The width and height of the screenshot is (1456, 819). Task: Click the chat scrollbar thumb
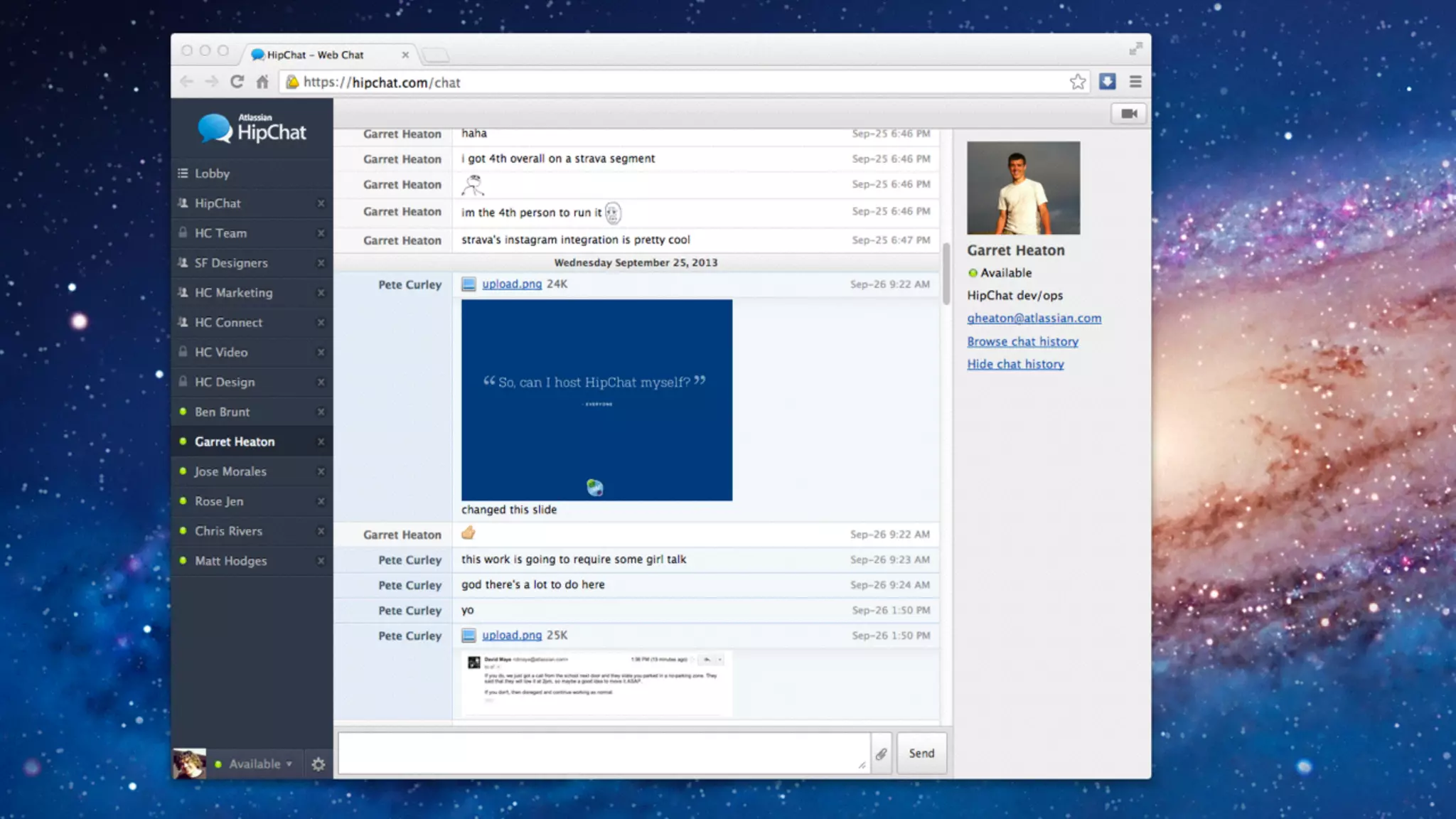pyautogui.click(x=946, y=274)
